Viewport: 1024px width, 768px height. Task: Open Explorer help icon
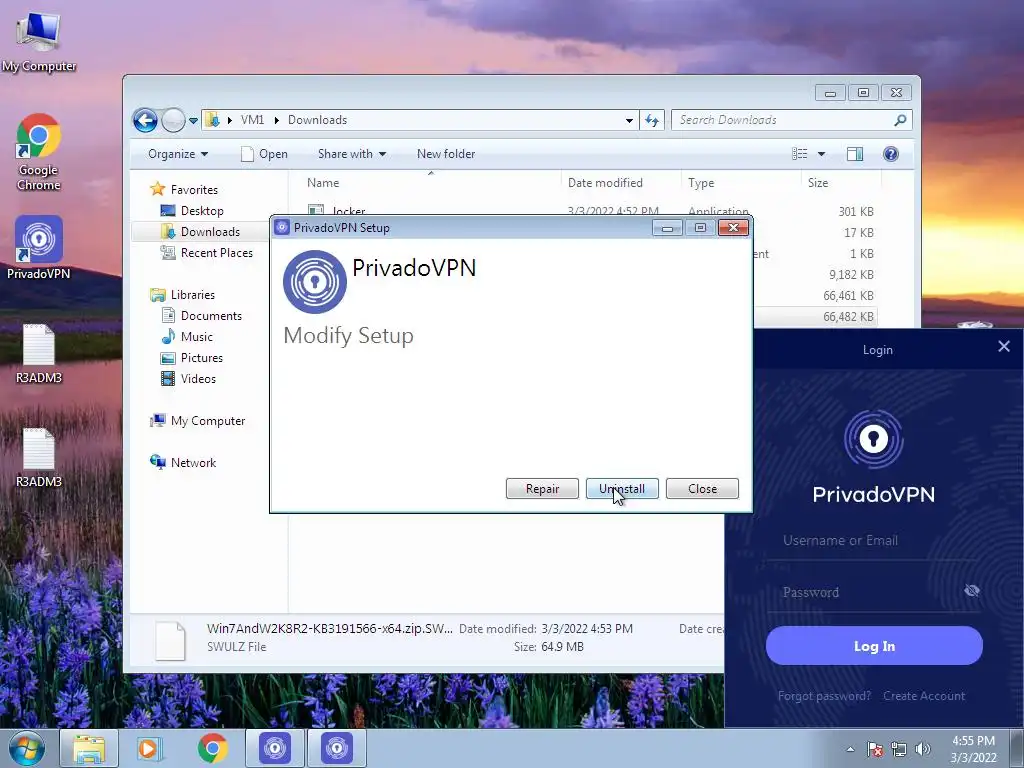pyautogui.click(x=891, y=154)
